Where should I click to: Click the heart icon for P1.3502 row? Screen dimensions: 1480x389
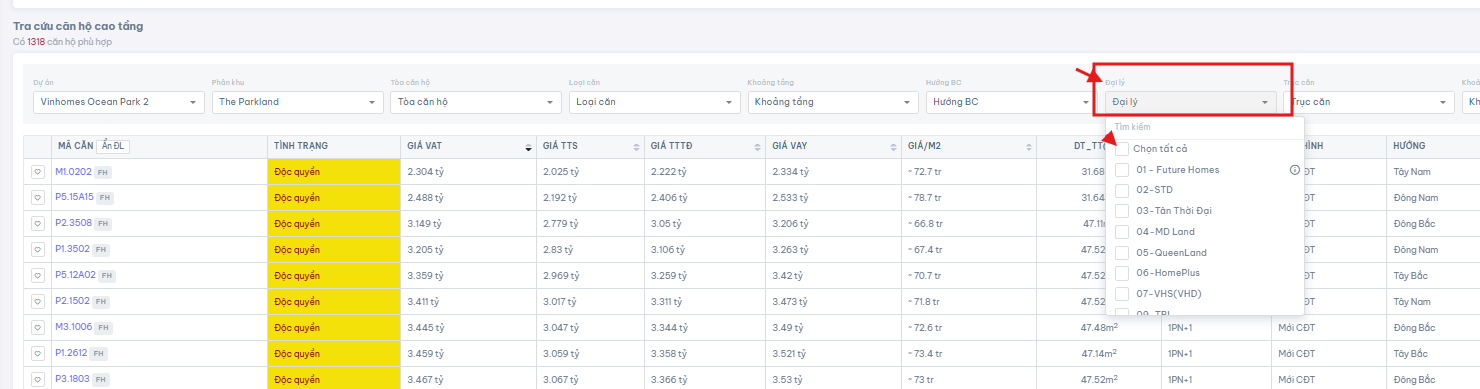click(37, 250)
